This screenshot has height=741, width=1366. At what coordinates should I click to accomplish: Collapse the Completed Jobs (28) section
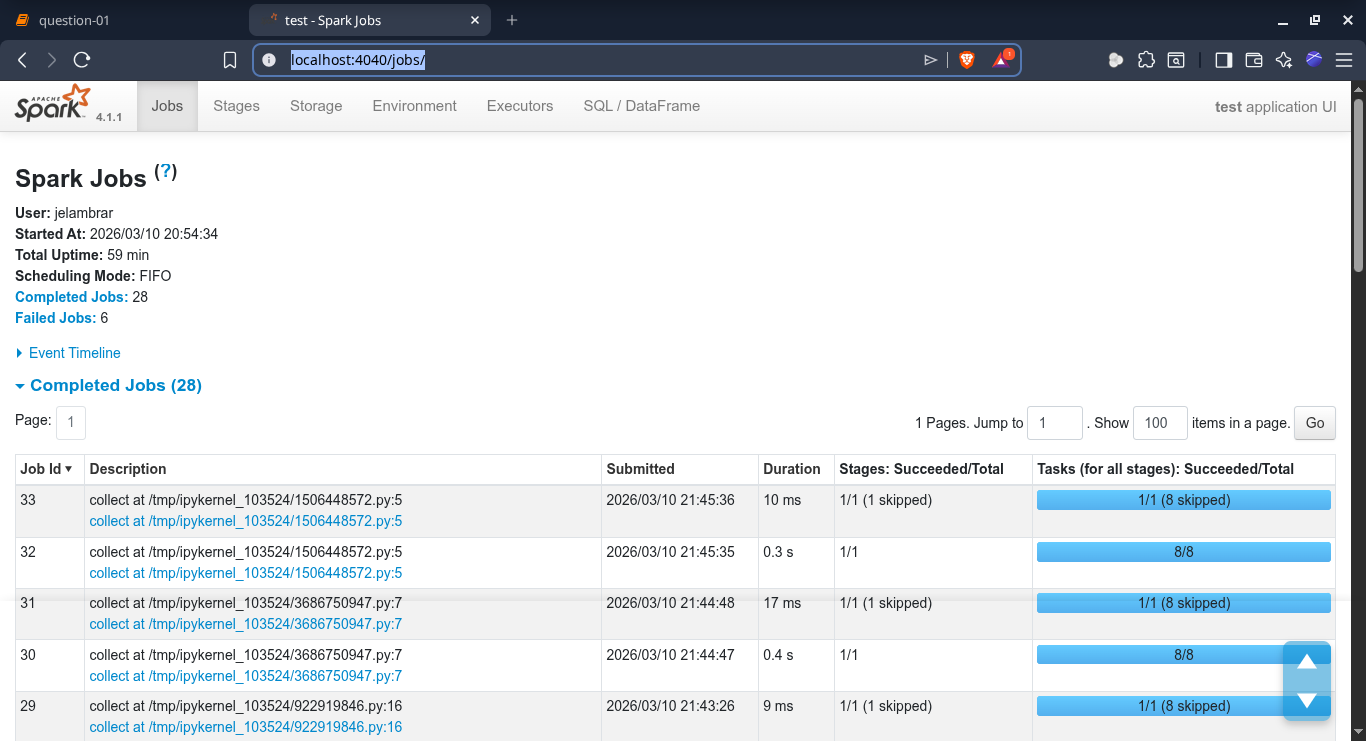(x=109, y=385)
